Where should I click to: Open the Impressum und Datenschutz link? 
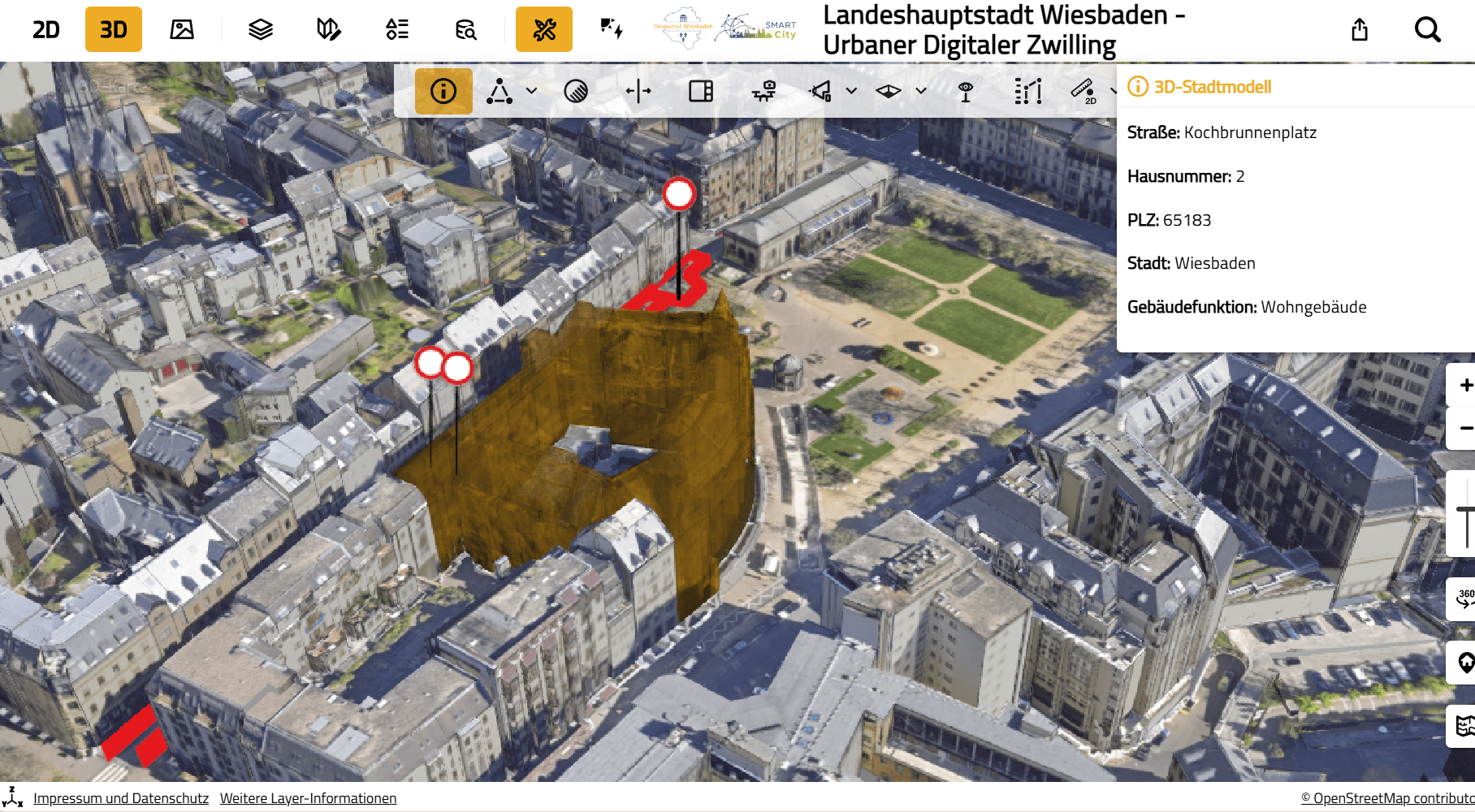[121, 798]
